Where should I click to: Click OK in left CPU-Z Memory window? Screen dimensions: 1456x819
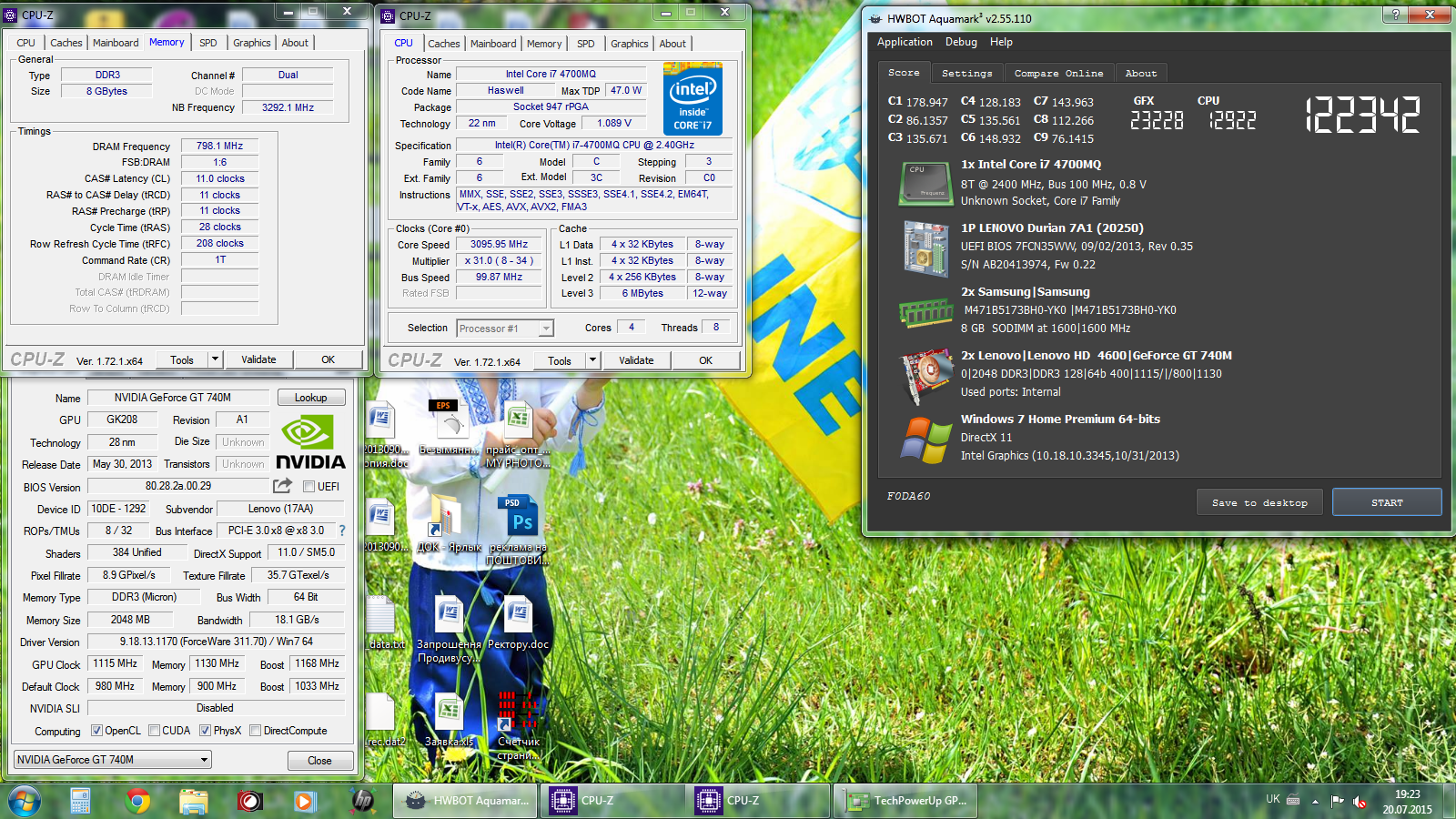[329, 359]
